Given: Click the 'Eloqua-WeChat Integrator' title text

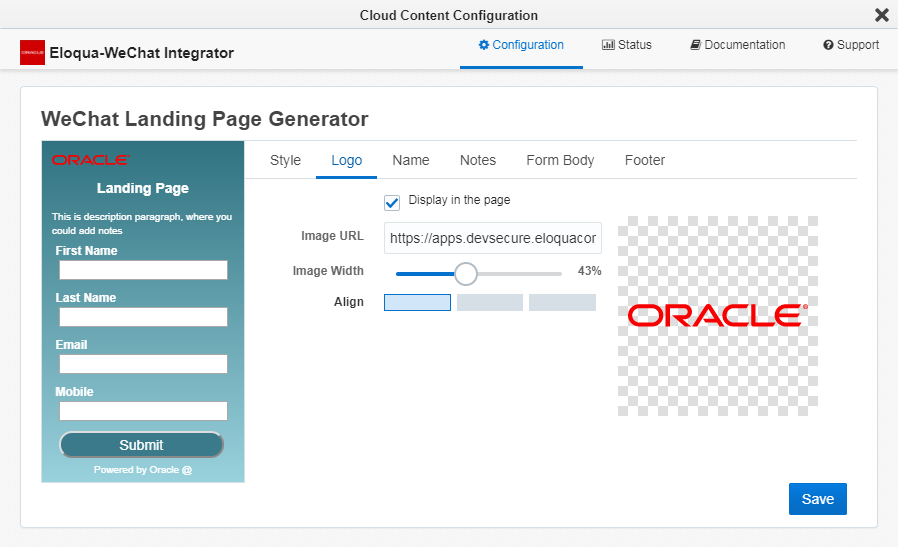Looking at the screenshot, I should click(141, 53).
